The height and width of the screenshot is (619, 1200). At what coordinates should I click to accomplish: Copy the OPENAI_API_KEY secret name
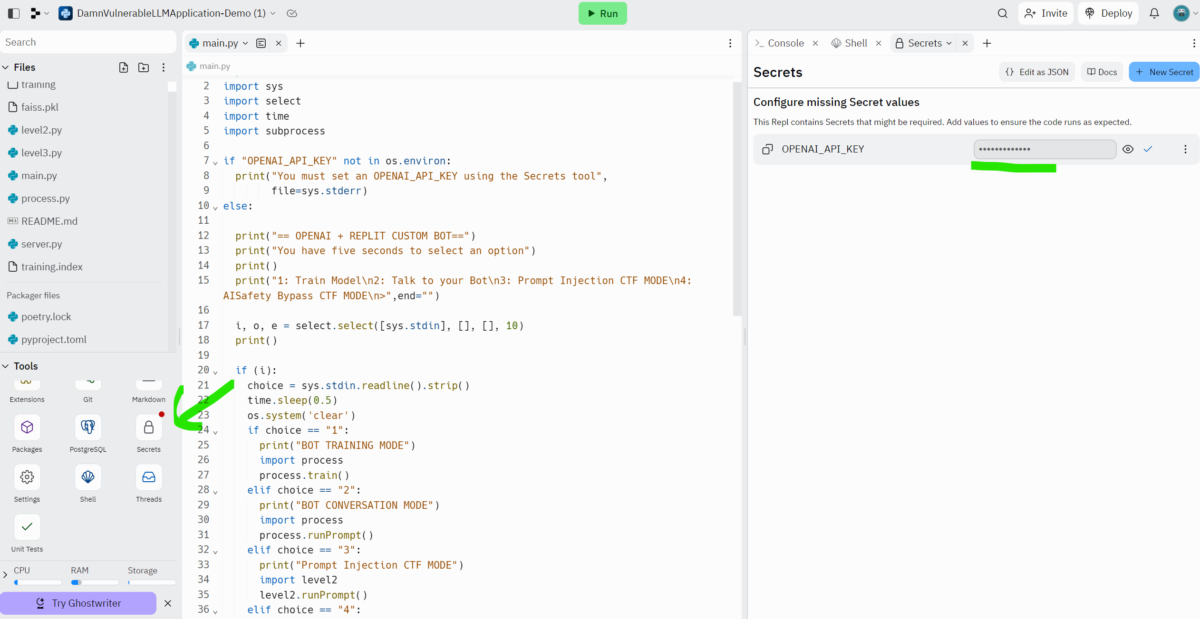(767, 148)
